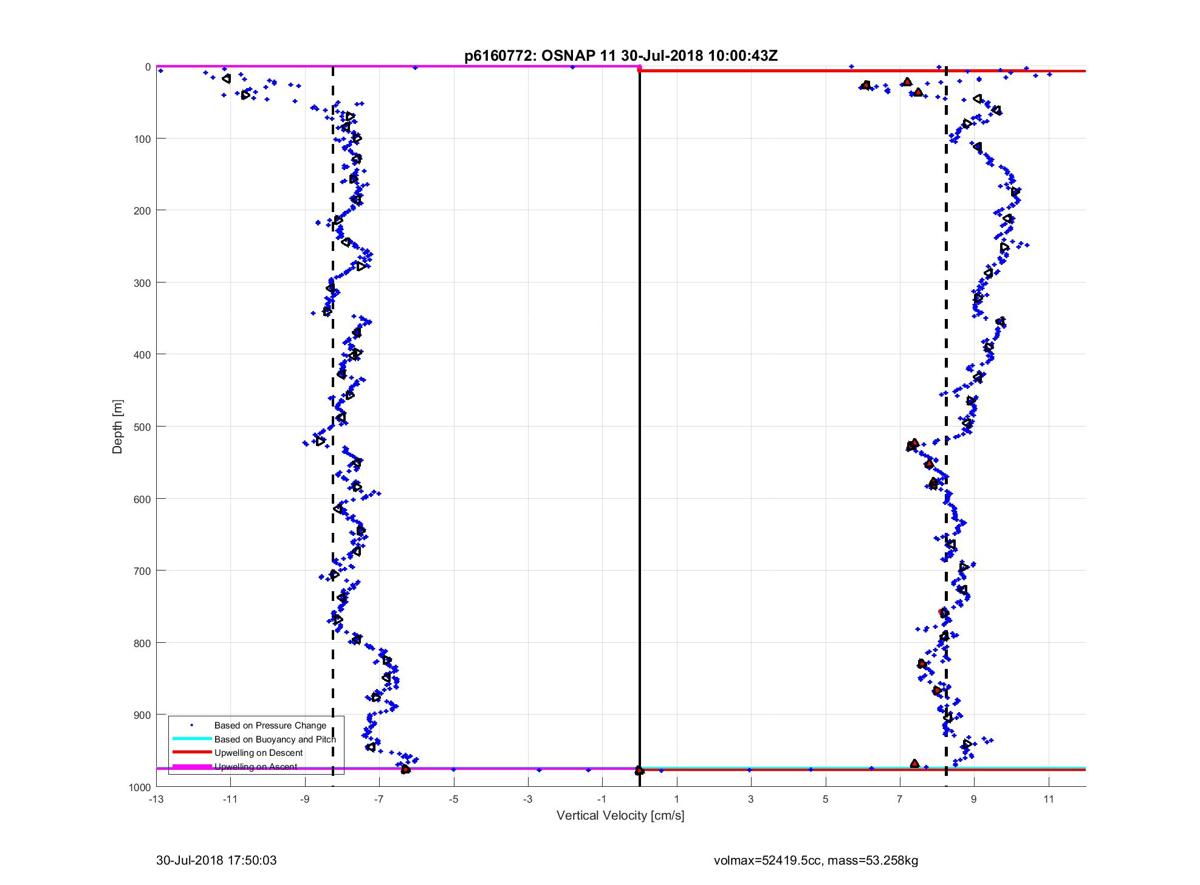Click the depth tick label '0'
This screenshot has height=885, width=1200.
(148, 67)
